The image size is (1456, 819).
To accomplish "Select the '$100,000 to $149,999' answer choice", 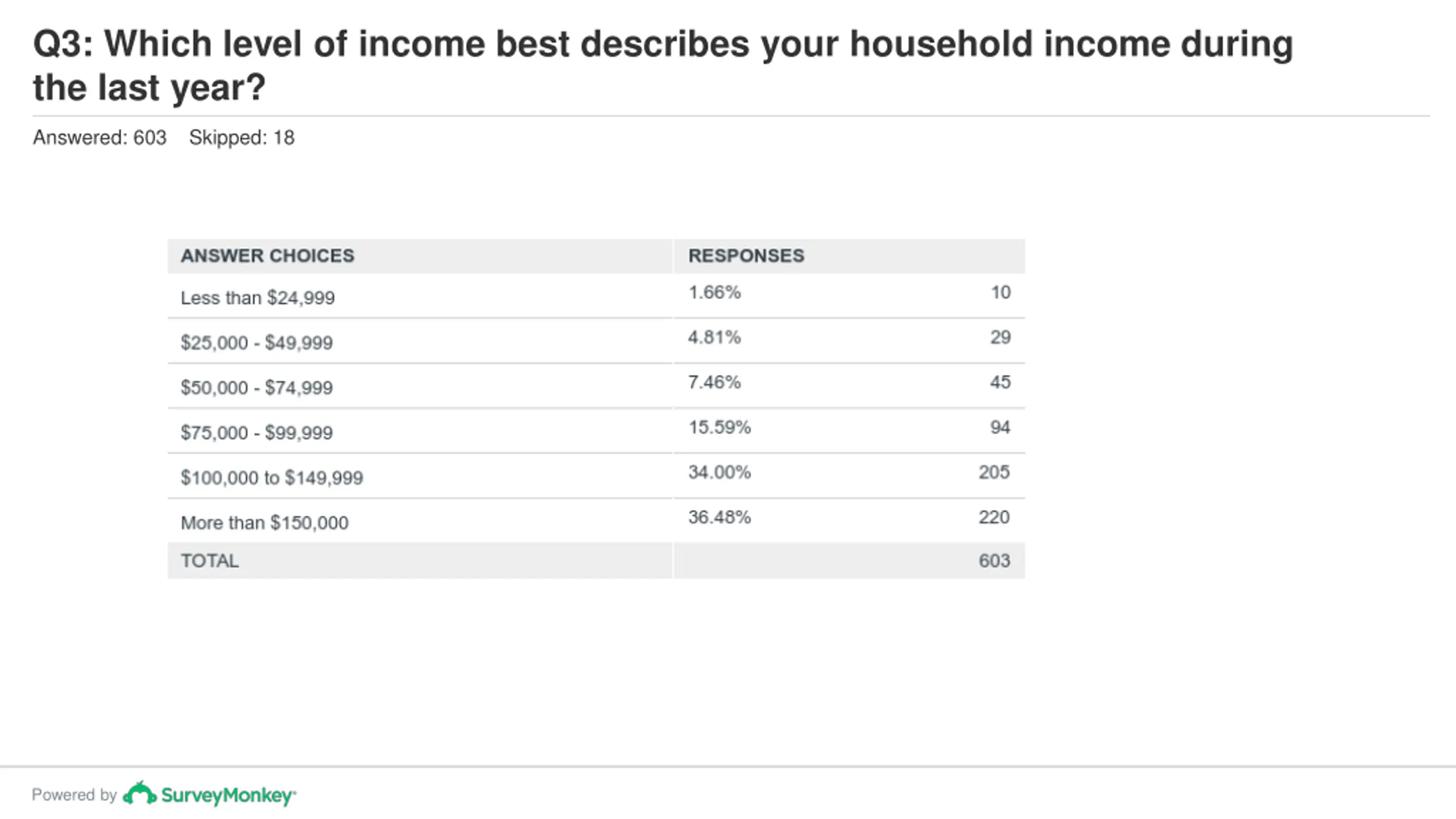I will (x=272, y=478).
